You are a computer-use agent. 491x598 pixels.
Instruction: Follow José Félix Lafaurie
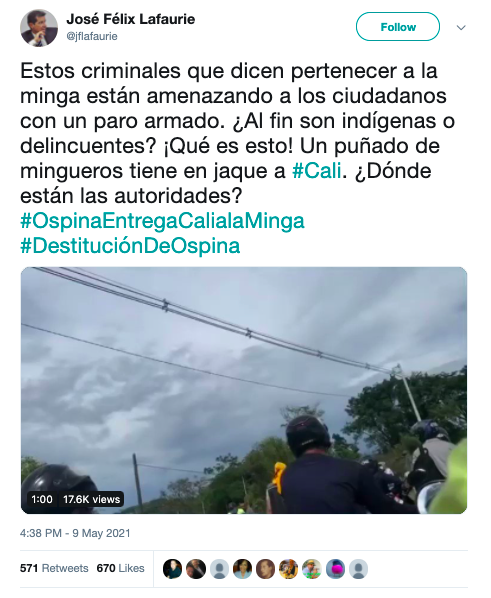click(x=398, y=27)
